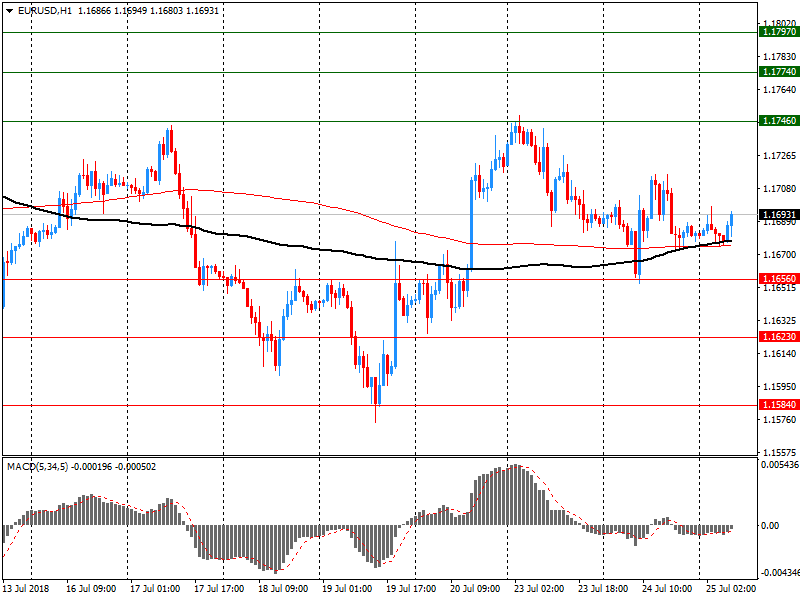Click the 1.17830 price scale value
The width and height of the screenshot is (800, 600).
[x=780, y=57]
